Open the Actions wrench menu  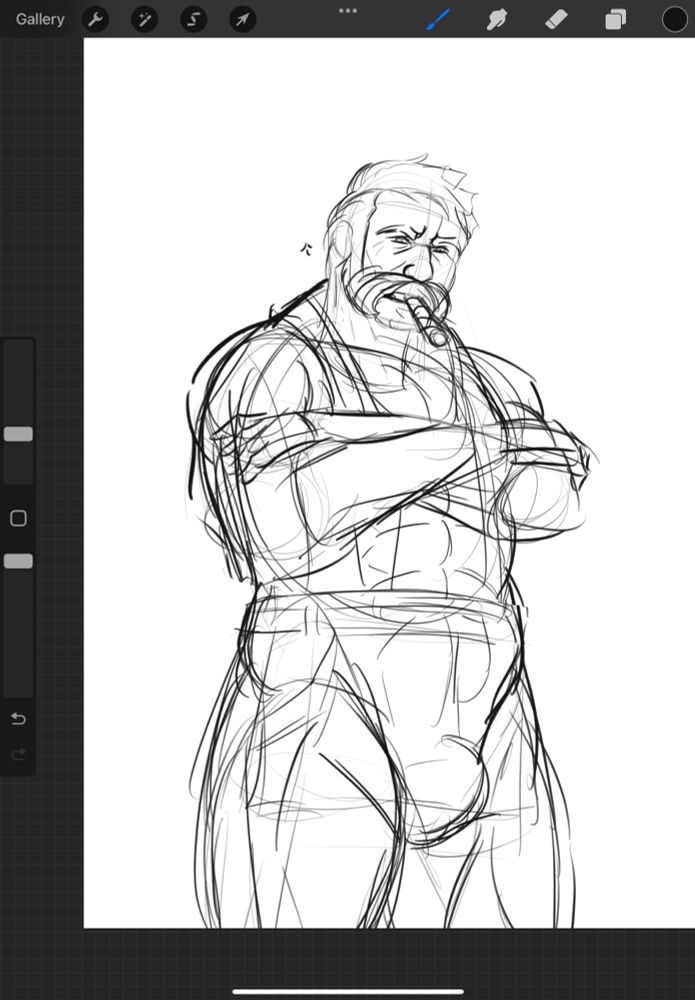[x=96, y=20]
